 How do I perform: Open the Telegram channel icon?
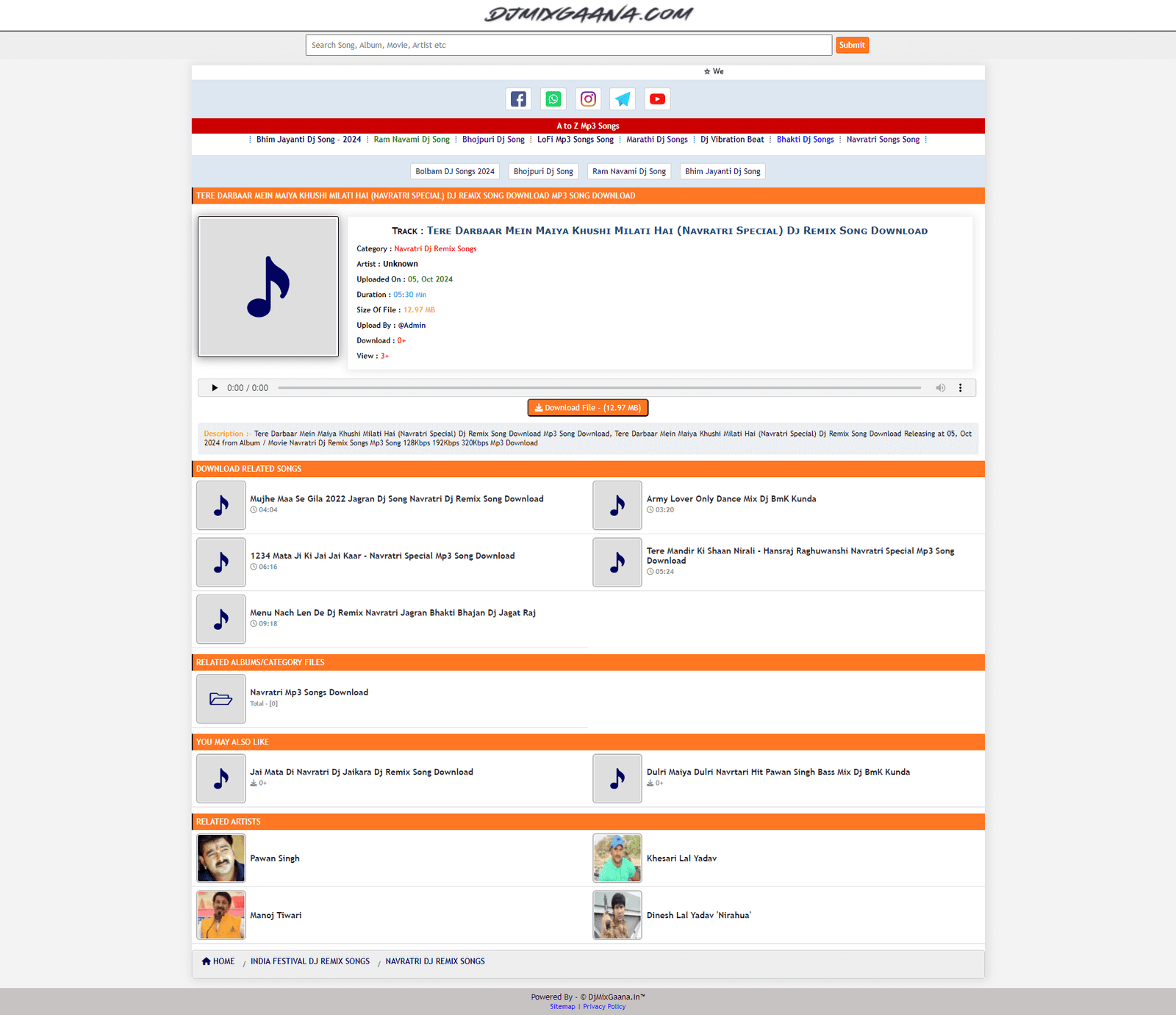pos(623,99)
